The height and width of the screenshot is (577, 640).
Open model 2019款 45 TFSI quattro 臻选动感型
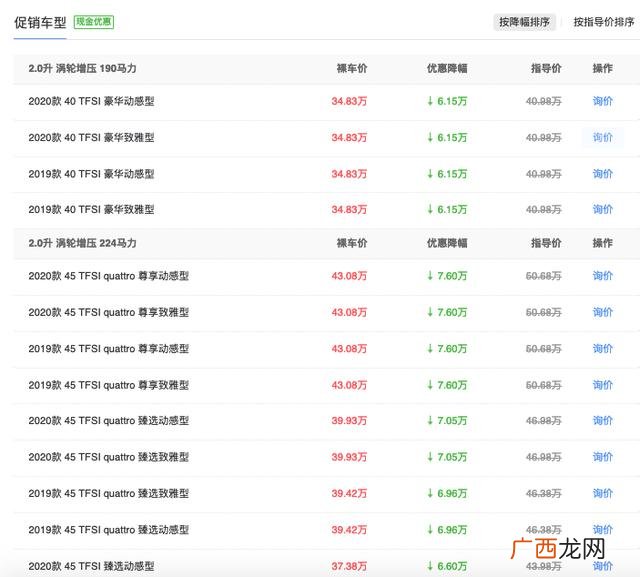pos(109,530)
